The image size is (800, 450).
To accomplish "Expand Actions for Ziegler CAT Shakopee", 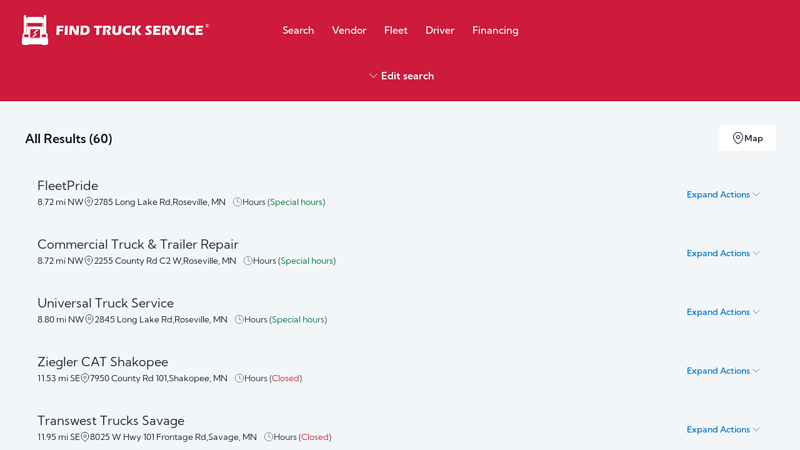I will click(x=722, y=371).
